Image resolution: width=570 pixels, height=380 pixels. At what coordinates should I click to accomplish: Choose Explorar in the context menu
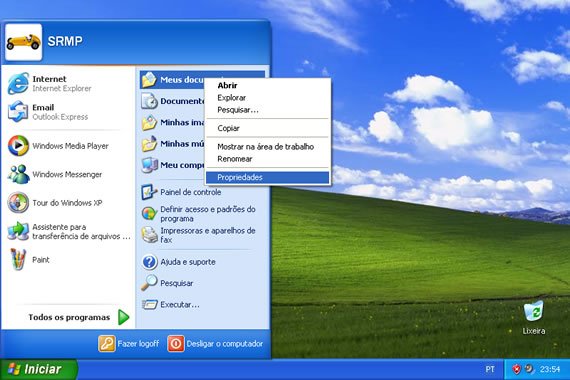268,98
